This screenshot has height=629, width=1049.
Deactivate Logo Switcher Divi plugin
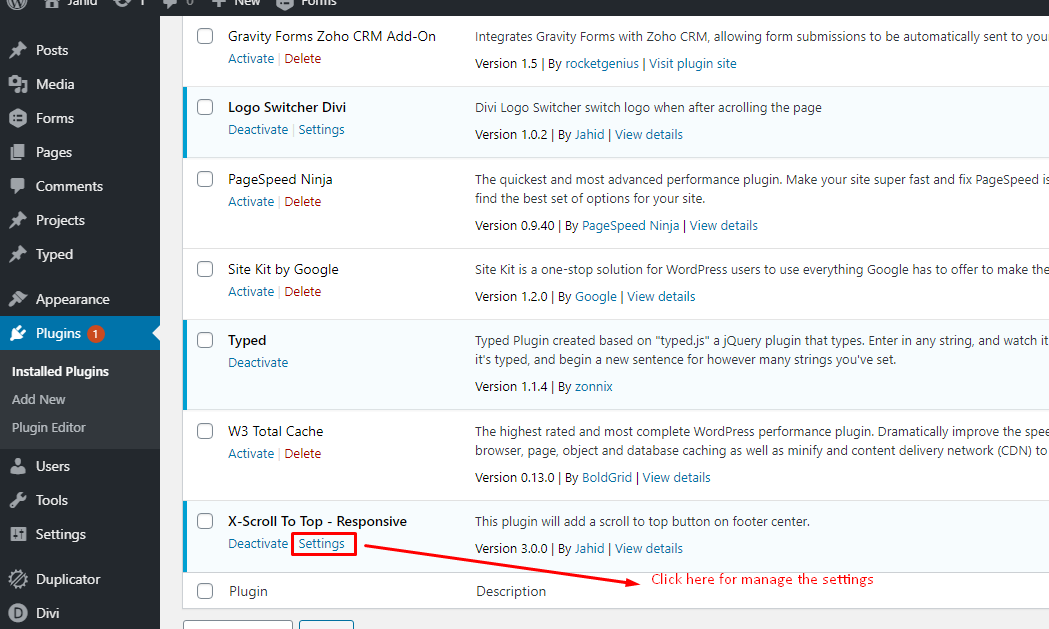(x=258, y=130)
